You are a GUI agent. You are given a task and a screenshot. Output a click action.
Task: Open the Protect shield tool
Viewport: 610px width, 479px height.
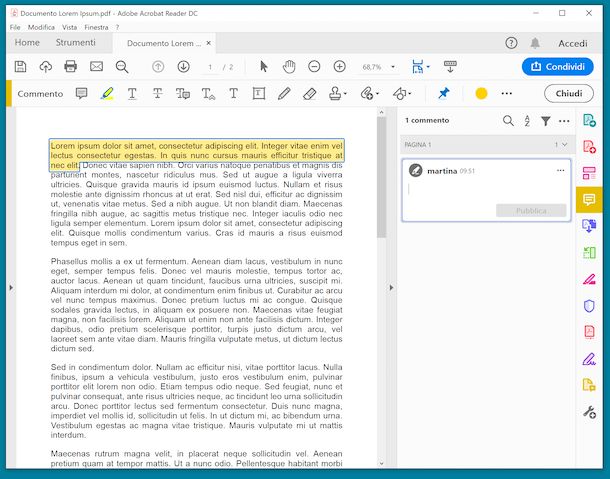coord(589,306)
